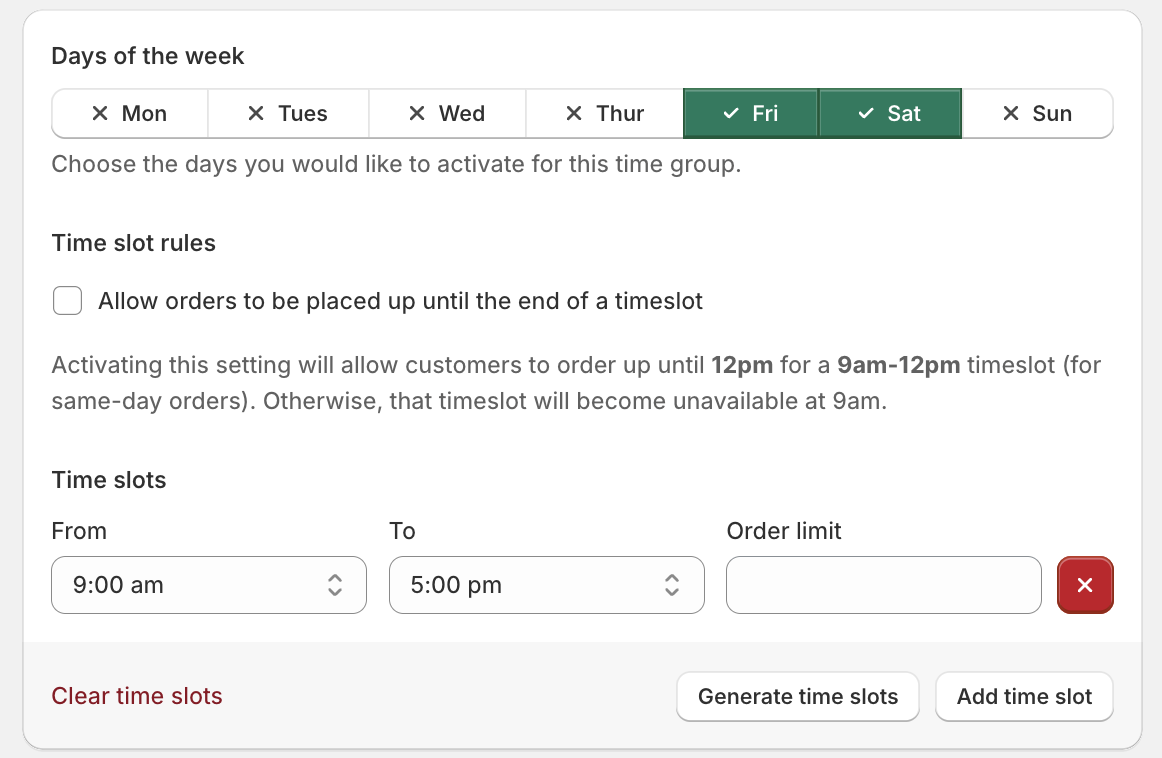Toggle Saturday's active state
The width and height of the screenshot is (1162, 758).
click(890, 113)
